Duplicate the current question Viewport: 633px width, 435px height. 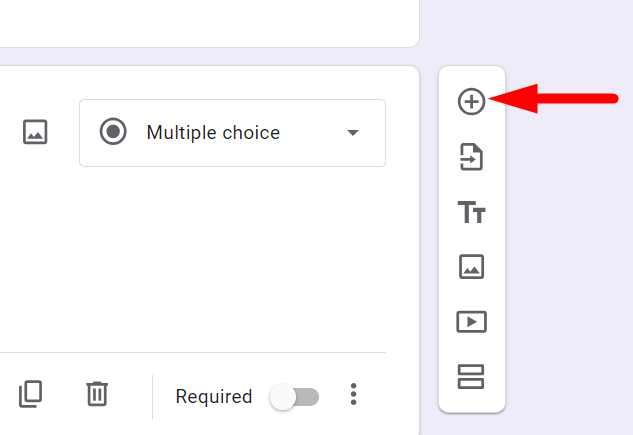tap(31, 394)
